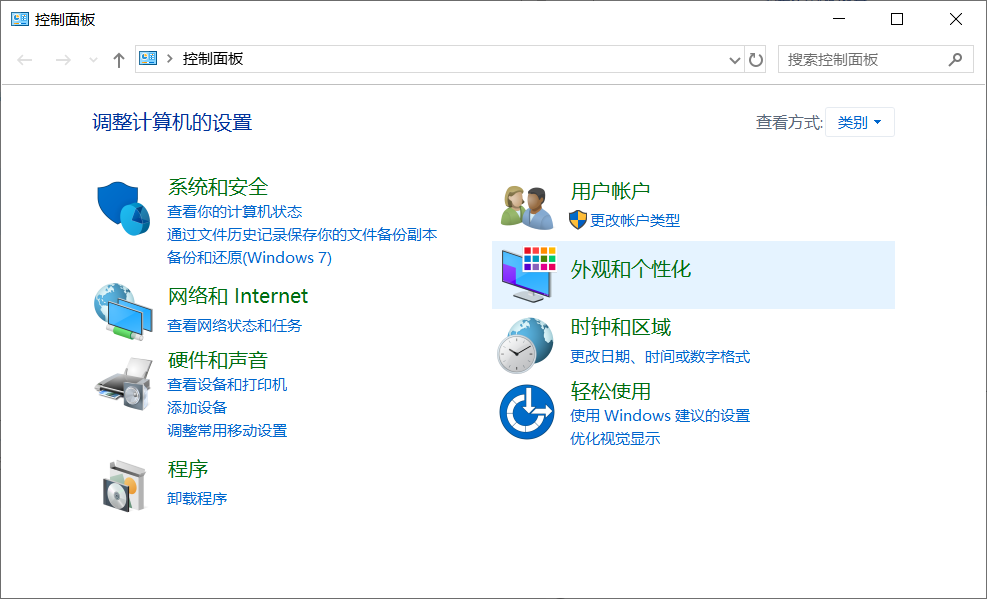Open the System and Security shield icon
The height and width of the screenshot is (599, 987).
pos(123,209)
